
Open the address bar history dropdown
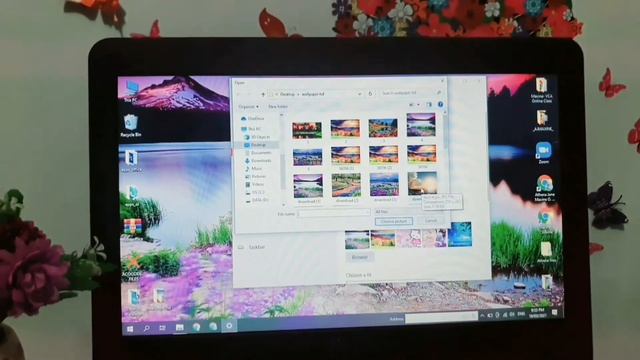coord(360,94)
